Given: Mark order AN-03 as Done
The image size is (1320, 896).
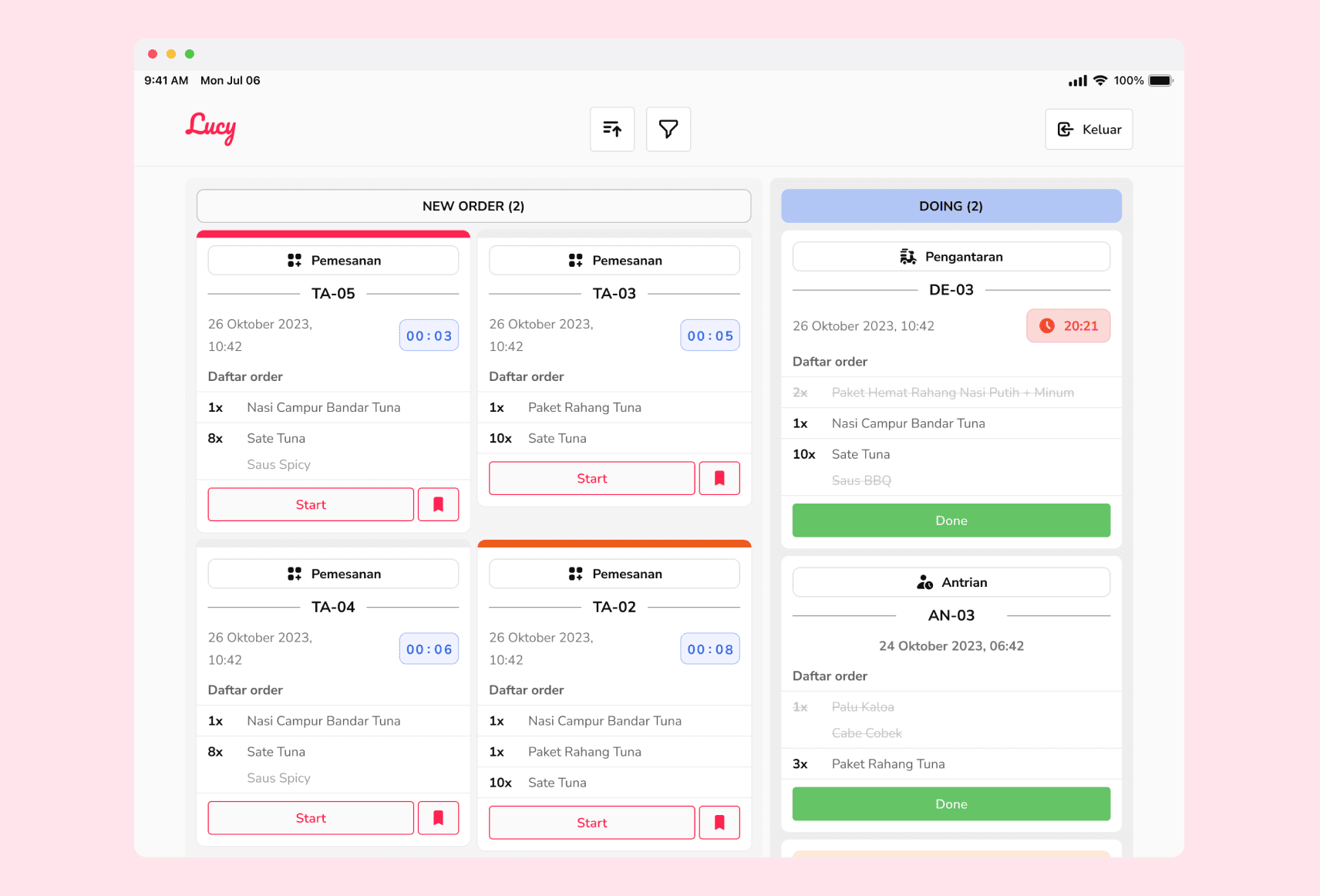Looking at the screenshot, I should [x=951, y=803].
